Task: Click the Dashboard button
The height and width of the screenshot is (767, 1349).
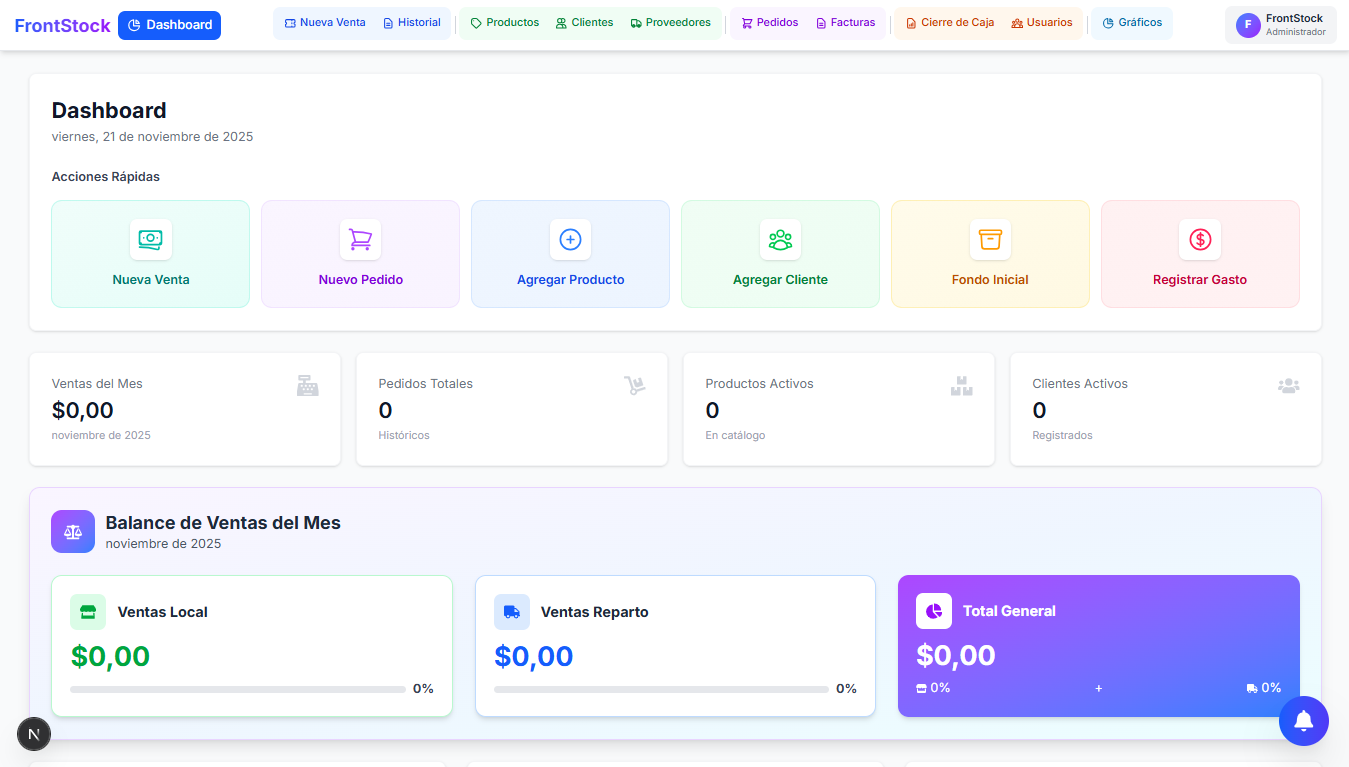Action: pos(169,24)
